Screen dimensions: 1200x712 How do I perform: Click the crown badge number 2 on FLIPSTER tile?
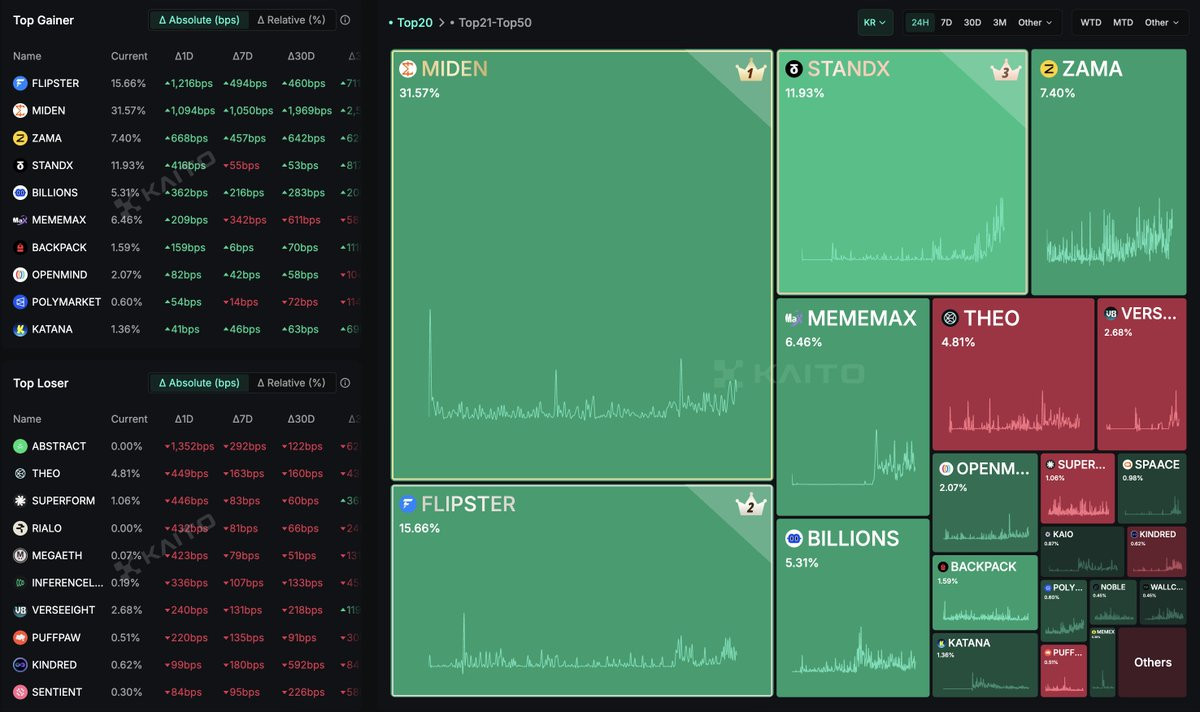[x=750, y=506]
